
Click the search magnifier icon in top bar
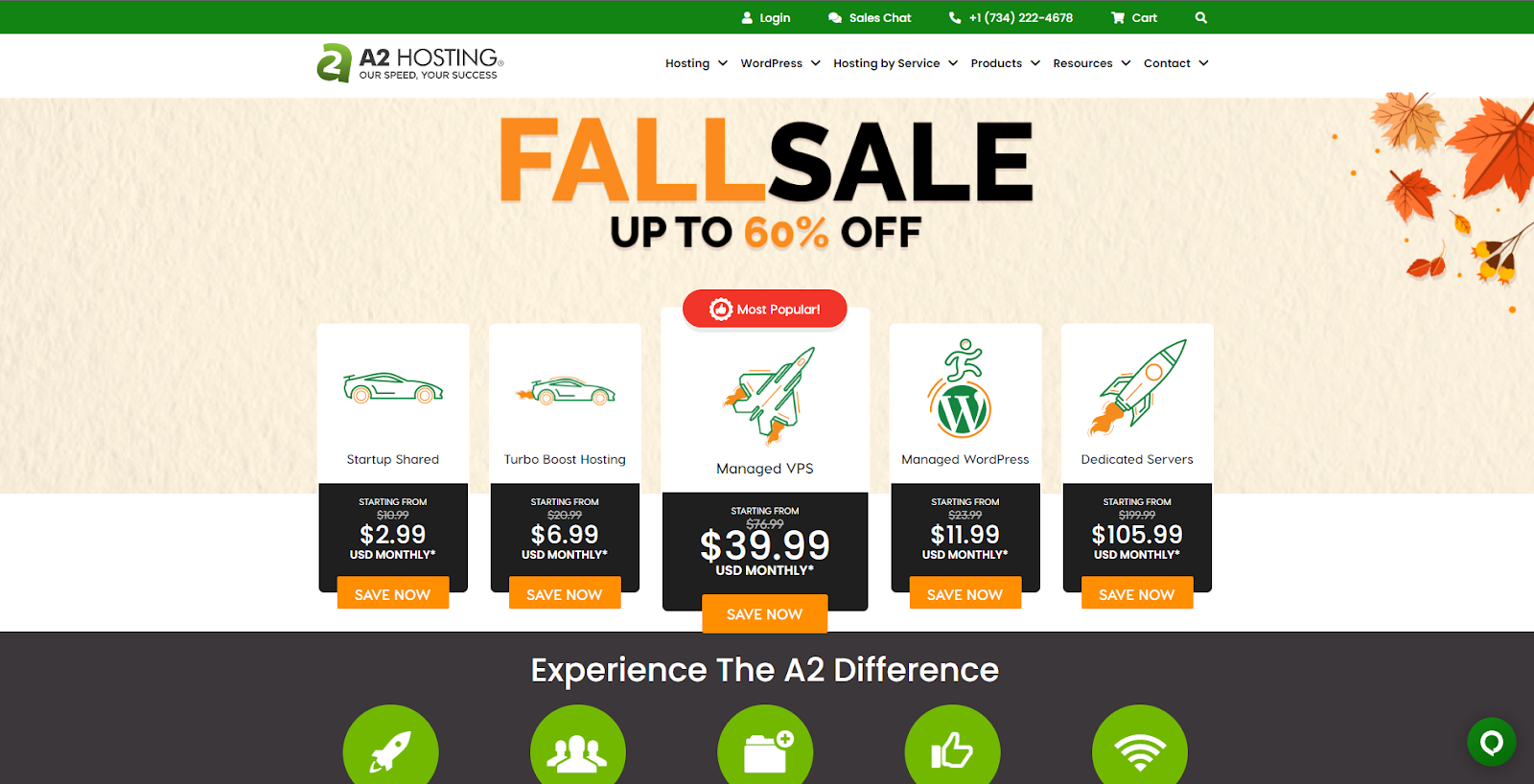[1200, 17]
